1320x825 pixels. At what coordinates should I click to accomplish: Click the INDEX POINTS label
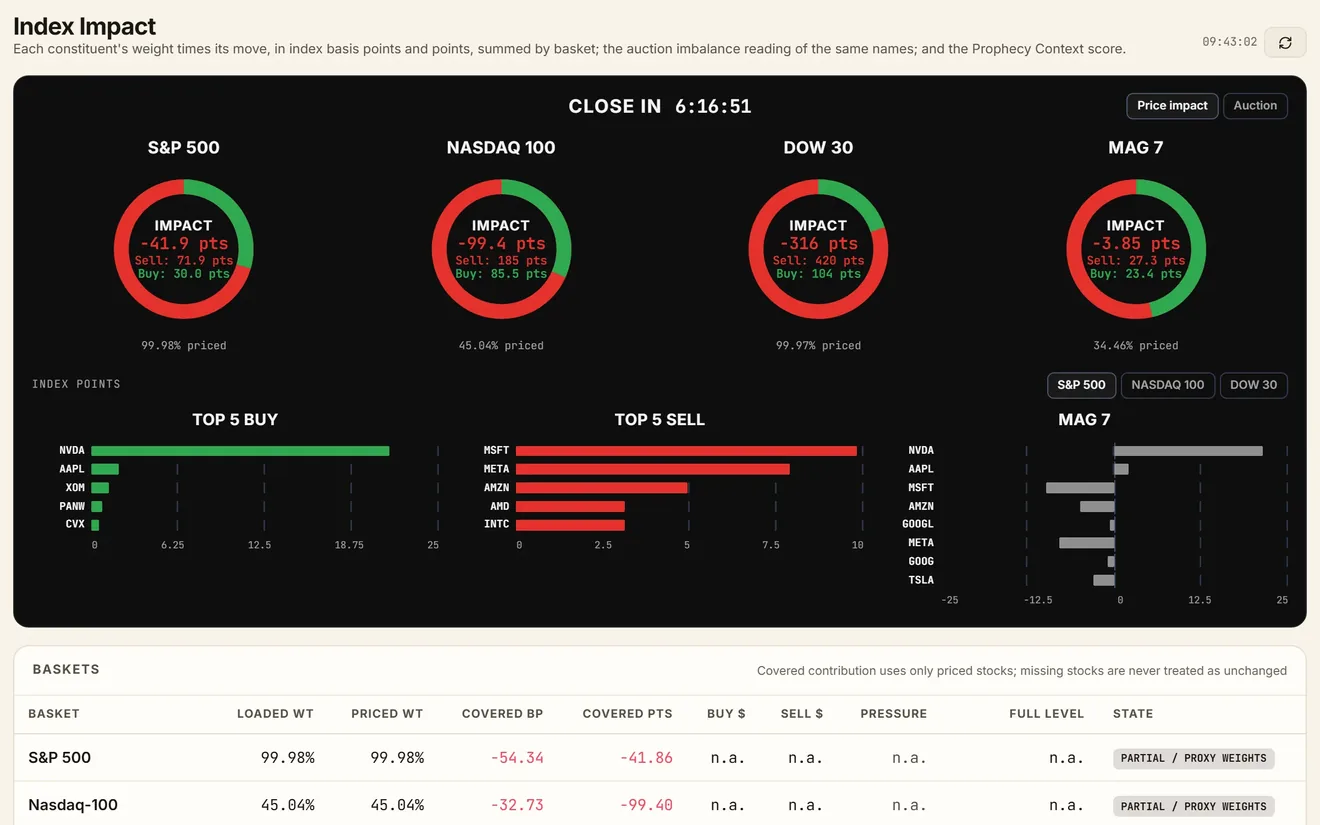[76, 384]
